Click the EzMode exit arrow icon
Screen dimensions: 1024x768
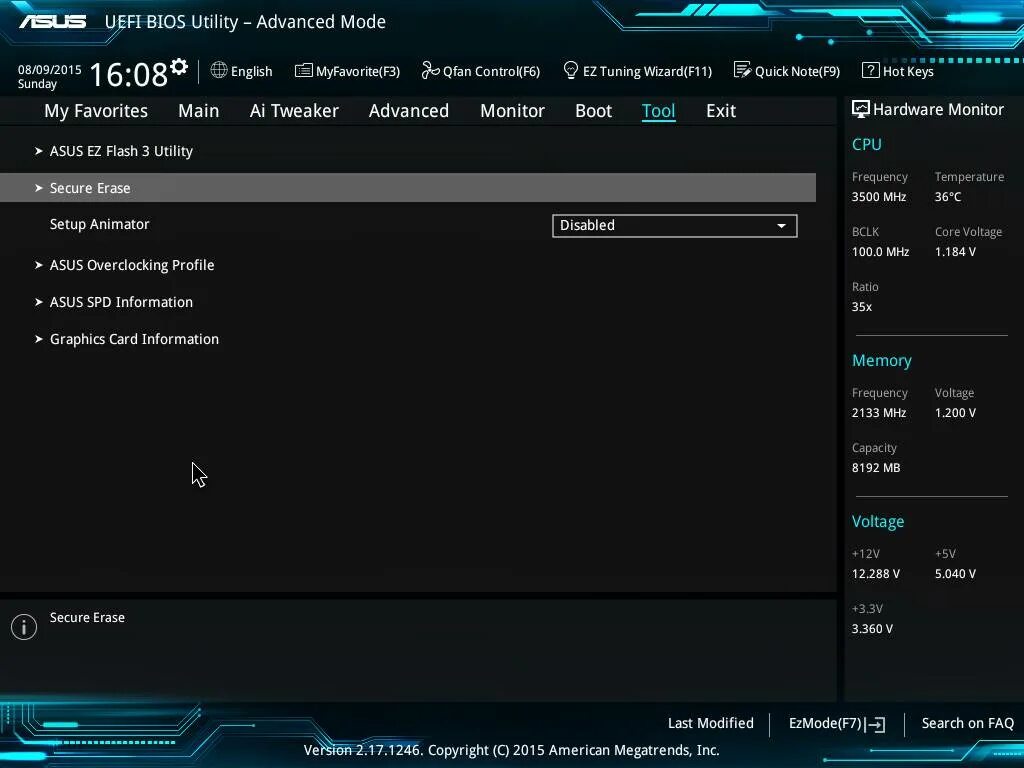point(875,724)
